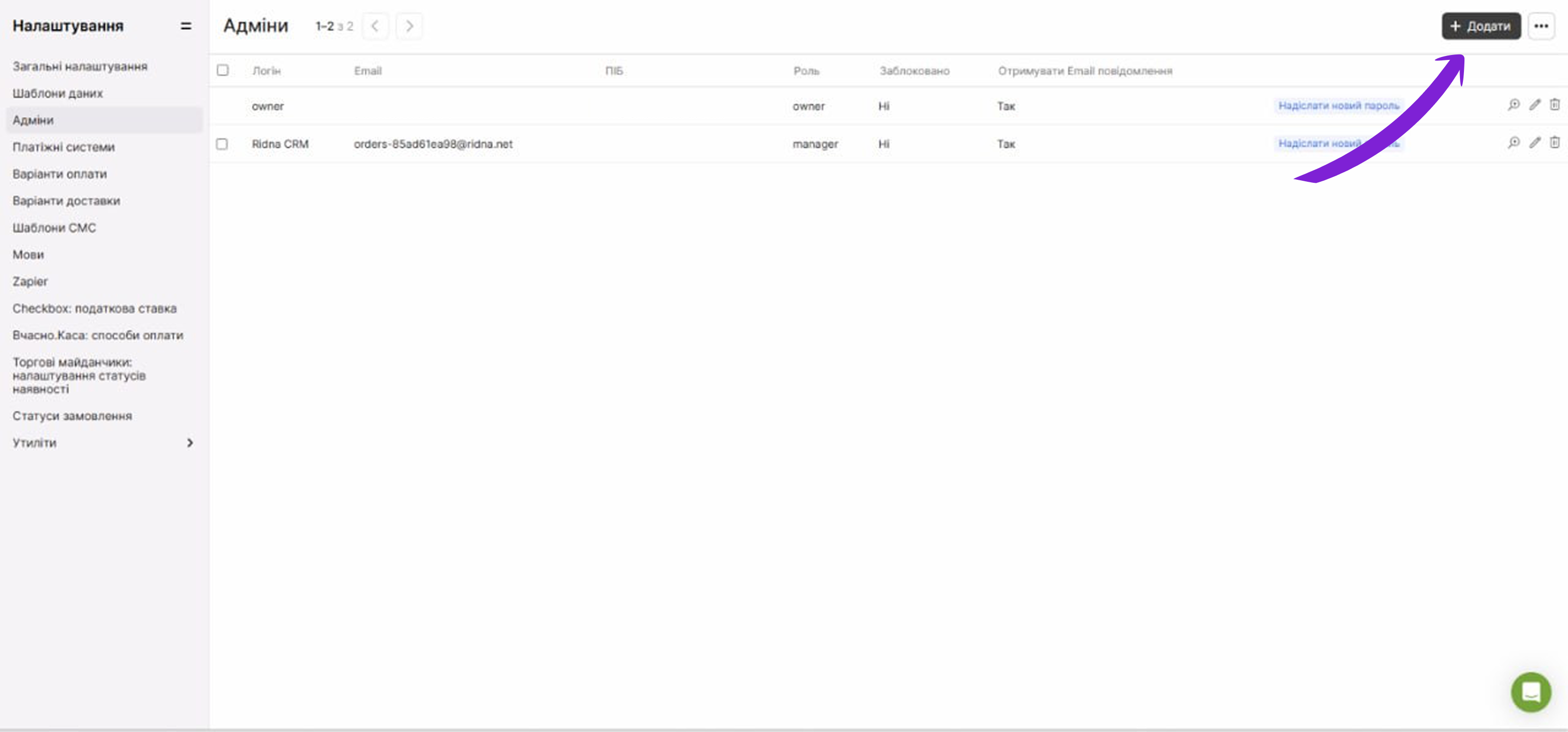Image resolution: width=1568 pixels, height=732 pixels.
Task: Open Торгові майданчики статусів наявності settings
Action: [x=79, y=375]
